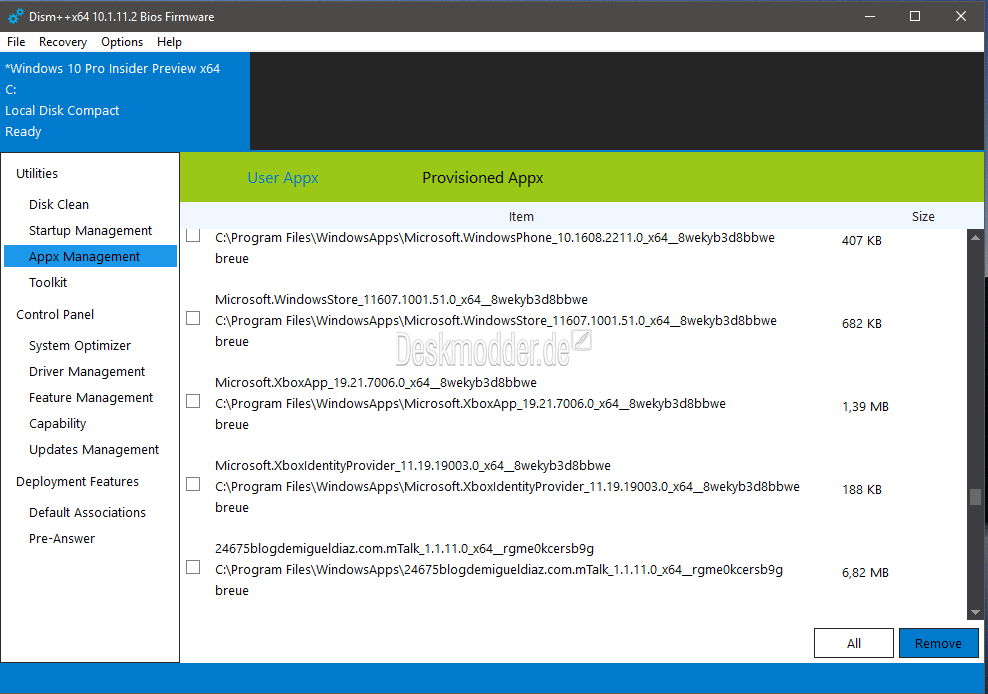Select Microsoft.WindowsStore_11607.1001.51.0 entry name

[x=401, y=299]
